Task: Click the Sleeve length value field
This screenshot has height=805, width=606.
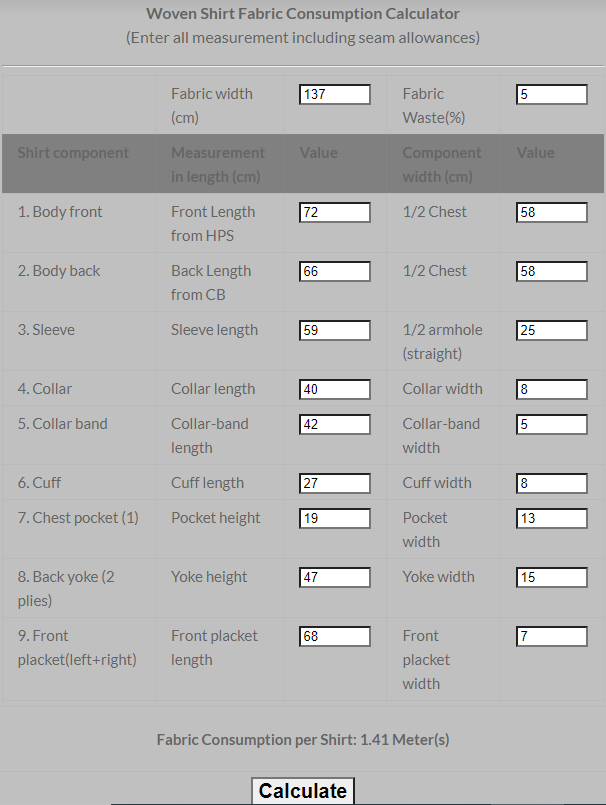Action: (x=335, y=331)
